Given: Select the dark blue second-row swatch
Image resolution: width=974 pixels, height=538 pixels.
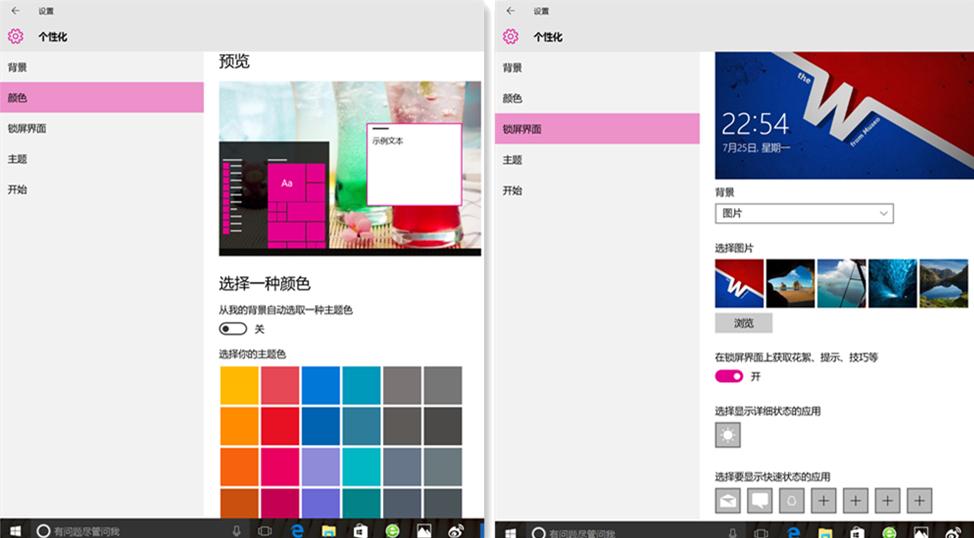Looking at the screenshot, I should tap(321, 426).
